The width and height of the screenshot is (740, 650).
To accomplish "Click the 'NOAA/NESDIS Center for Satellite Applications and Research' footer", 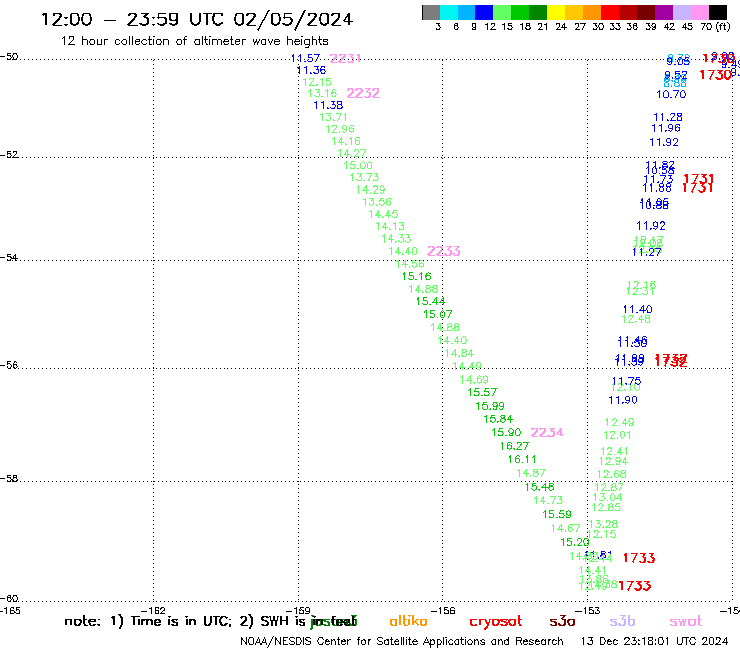I will [402, 642].
